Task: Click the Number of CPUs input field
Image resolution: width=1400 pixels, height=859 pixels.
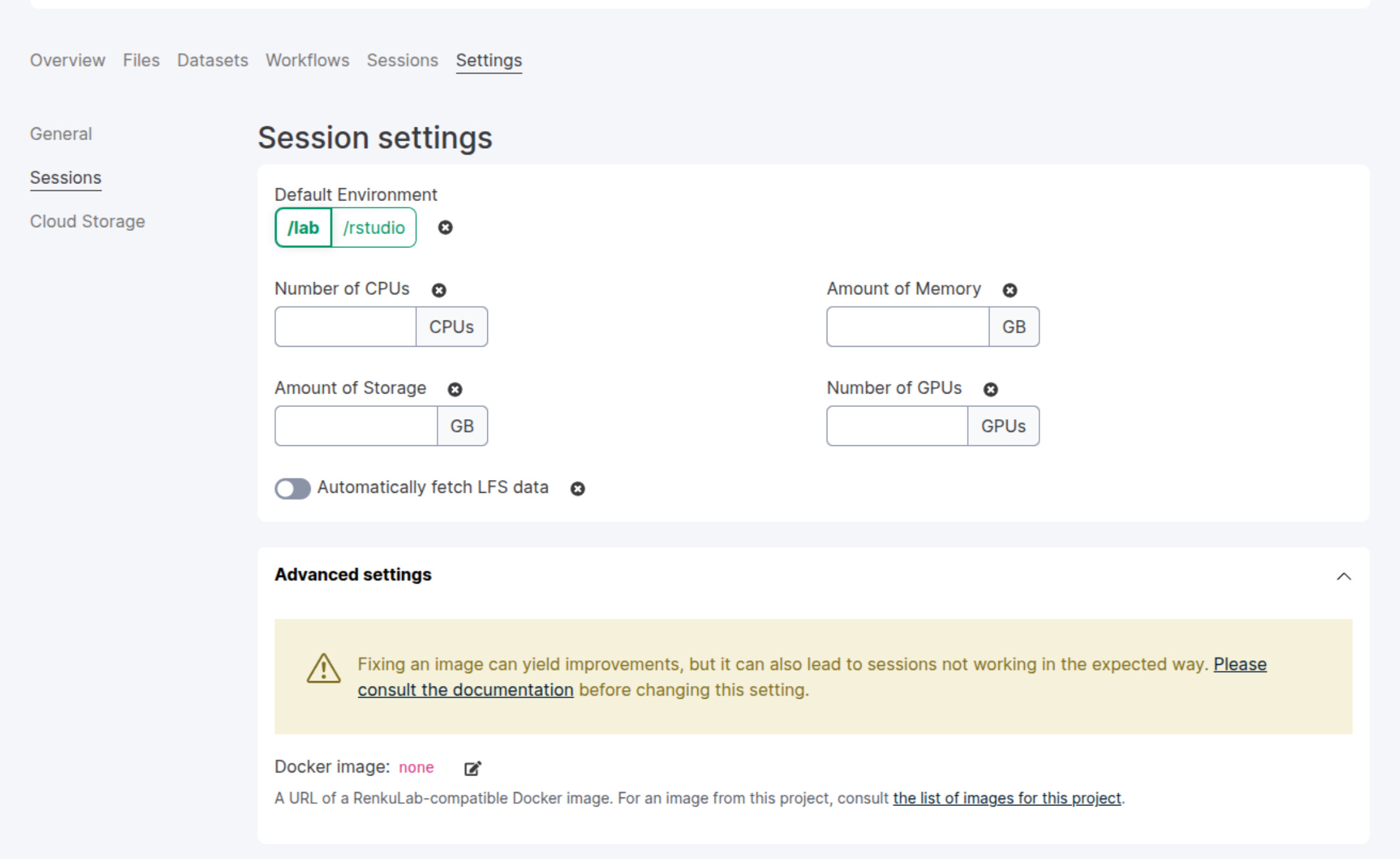Action: [345, 327]
